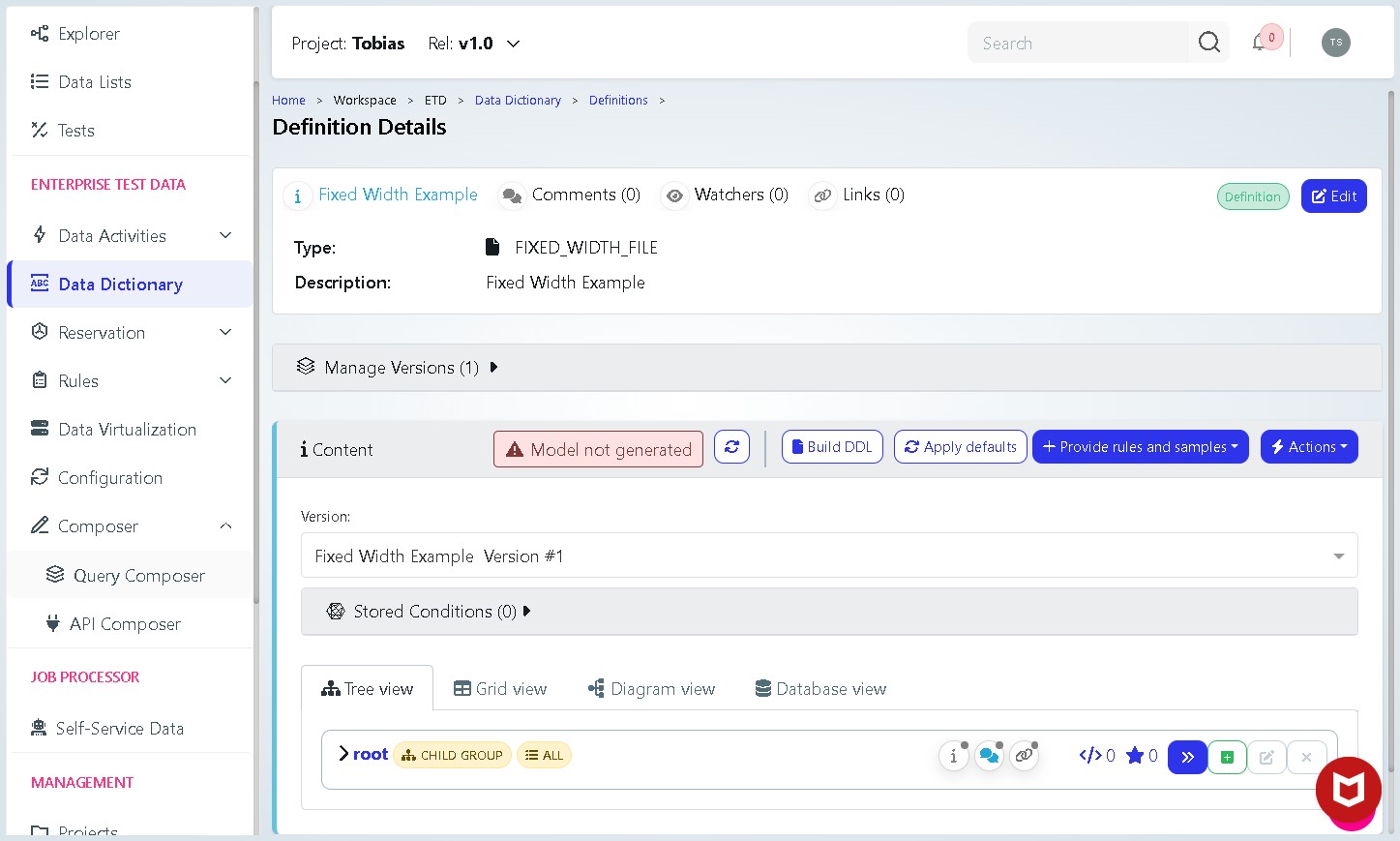Switch to Diagram view tab

pos(651,689)
